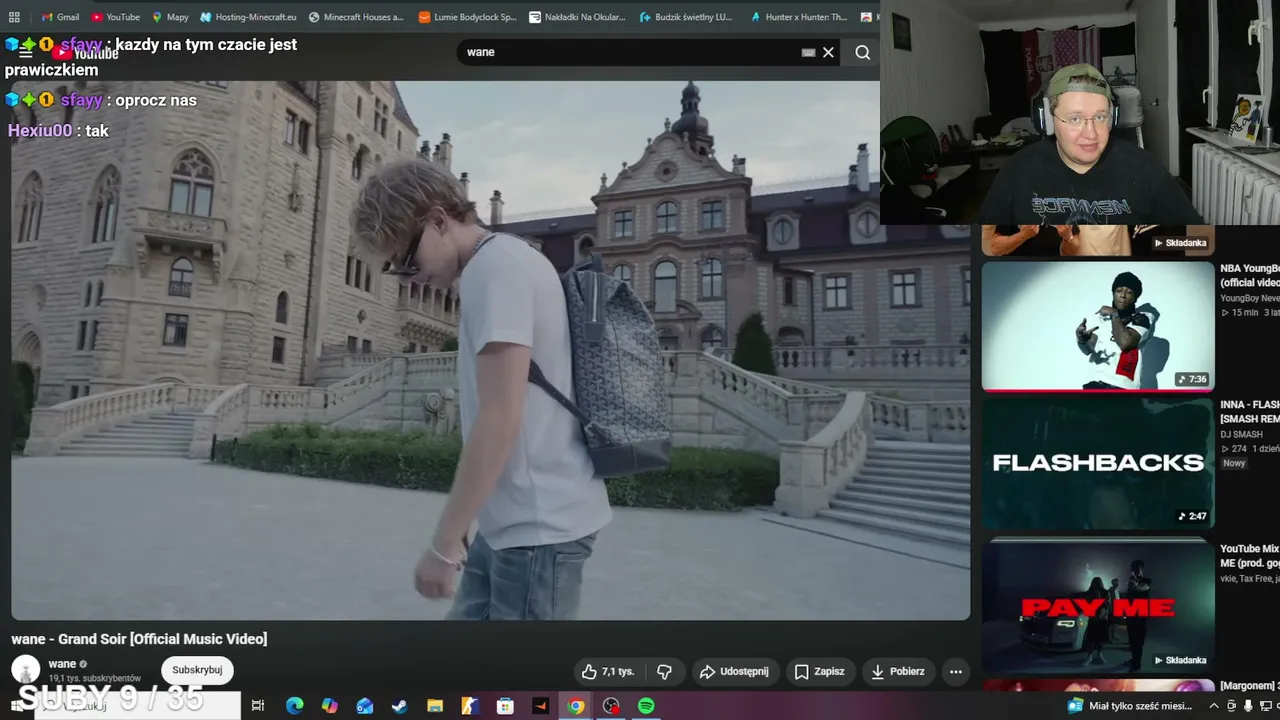Open Outlook mail from the taskbar
The width and height of the screenshot is (1280, 720).
click(365, 706)
